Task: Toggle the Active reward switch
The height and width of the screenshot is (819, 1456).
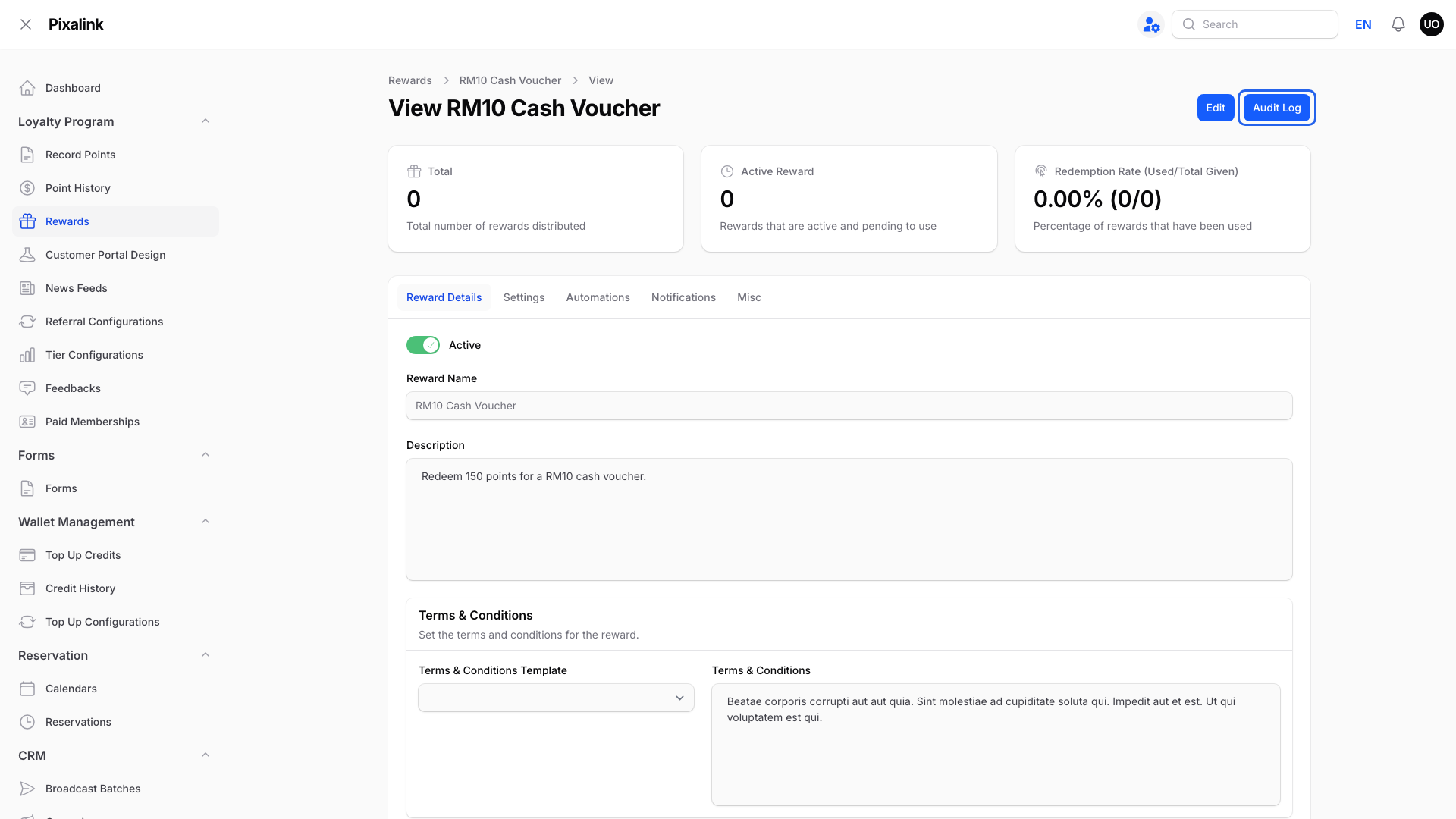Action: [423, 345]
